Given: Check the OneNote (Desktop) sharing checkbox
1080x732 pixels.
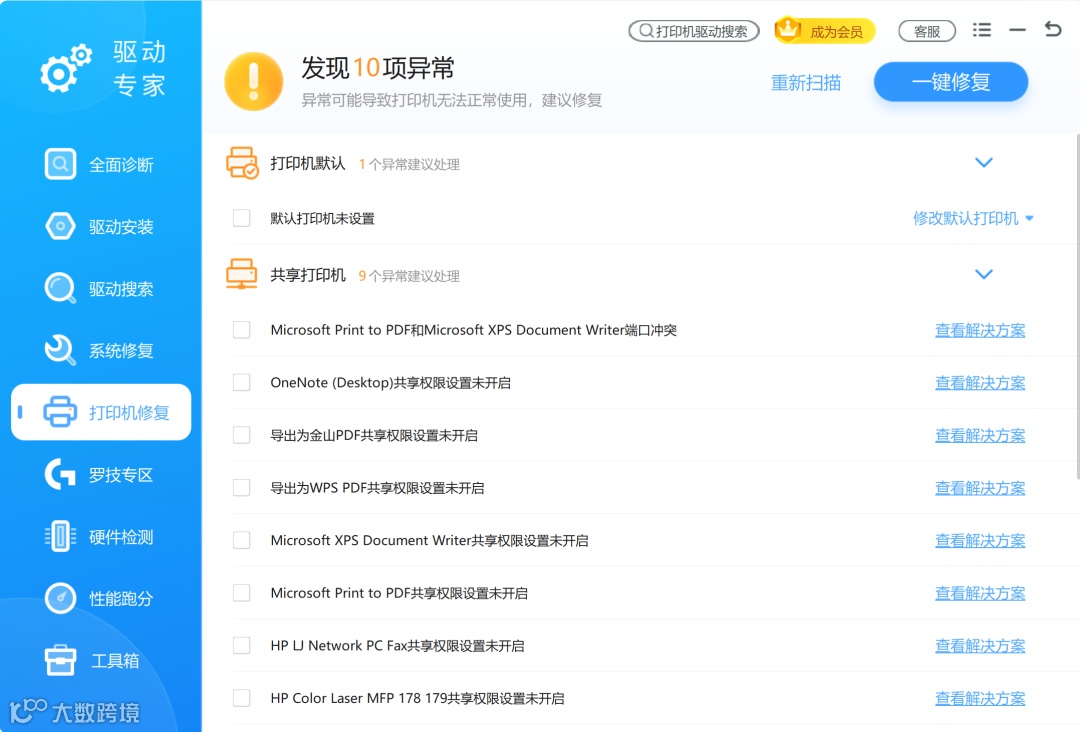Looking at the screenshot, I should (242, 382).
